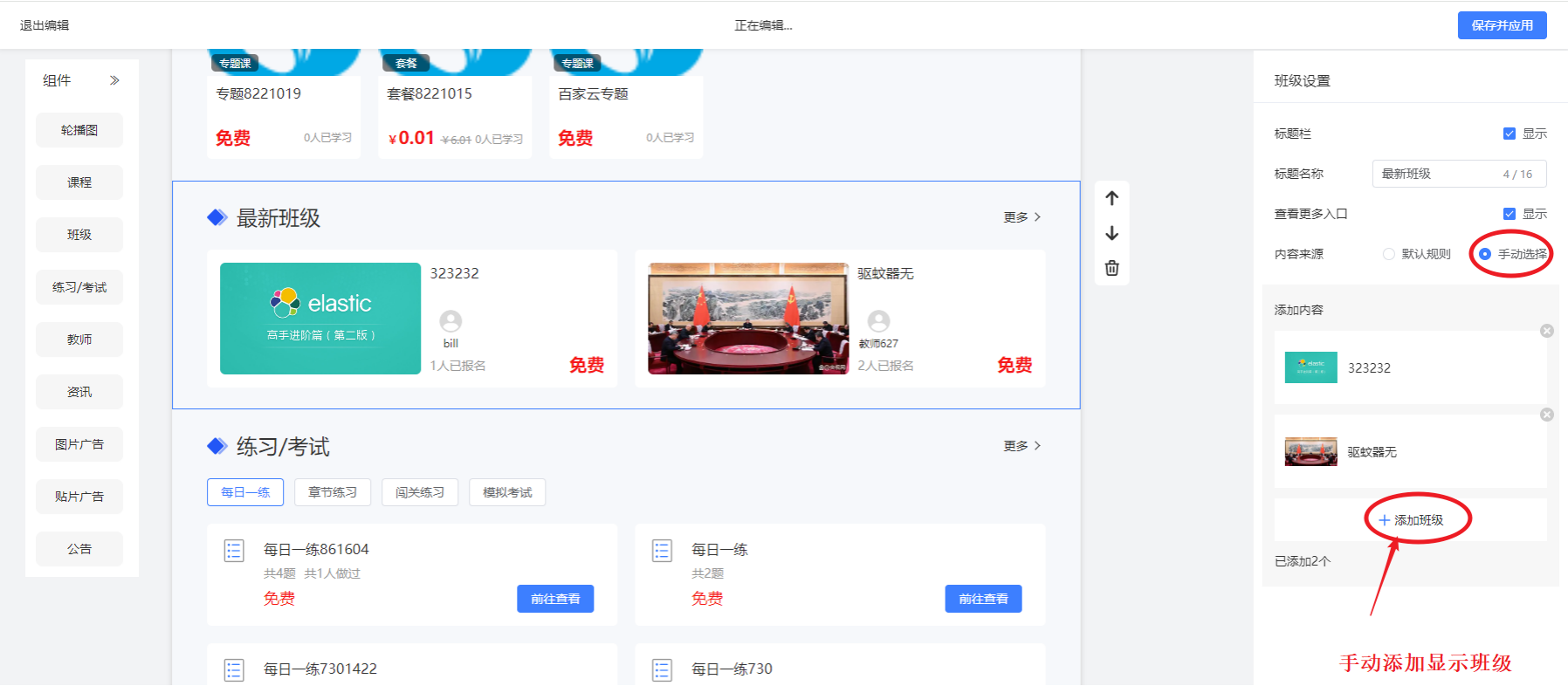This screenshot has width=1568, height=686.
Task: Open the 专题8221019 course card
Action: point(284,104)
